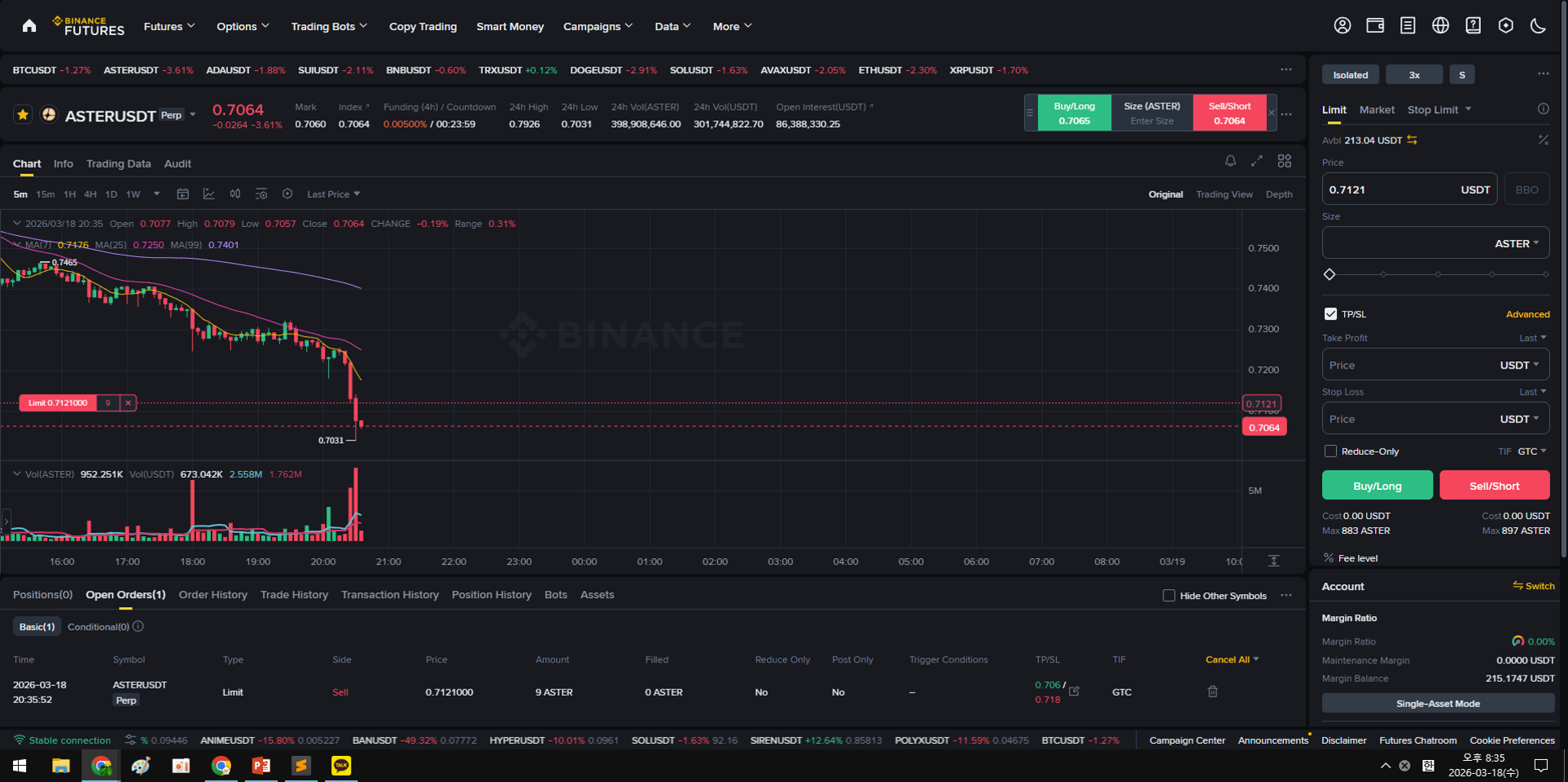This screenshot has width=1568, height=782.
Task: Open the Position History tab
Action: tap(492, 595)
